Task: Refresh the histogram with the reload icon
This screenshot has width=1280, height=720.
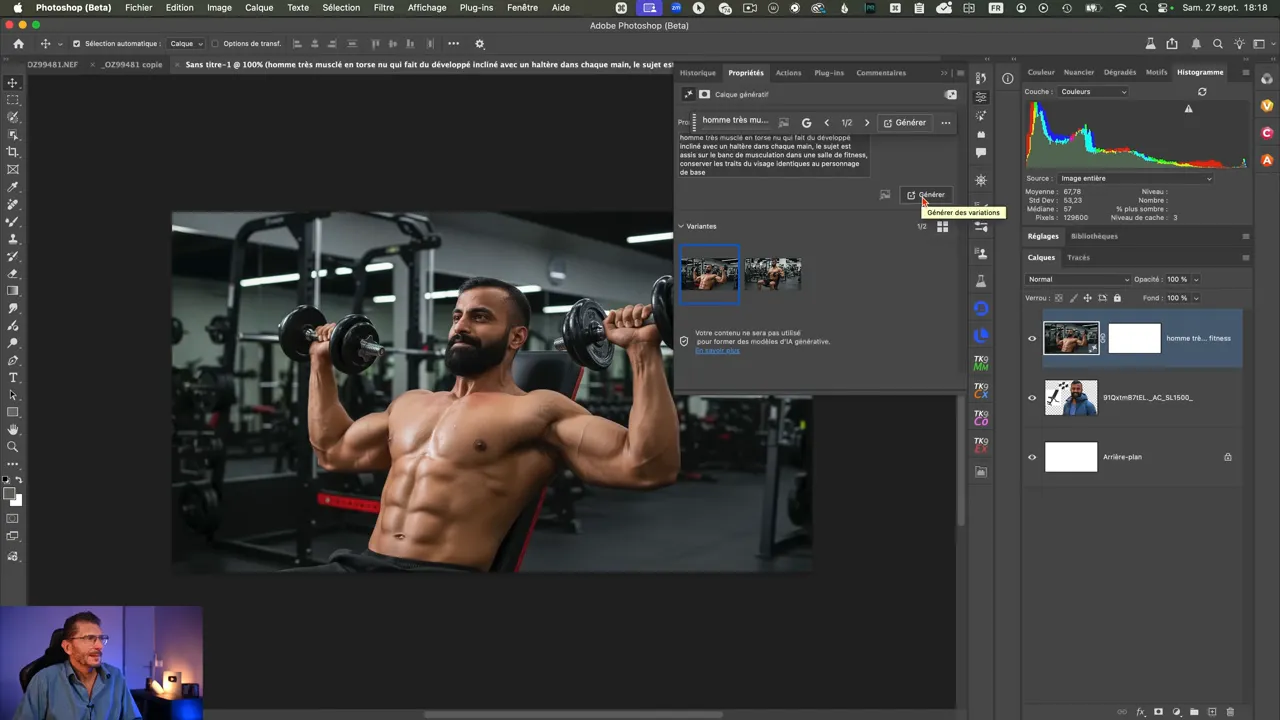Action: click(1202, 92)
